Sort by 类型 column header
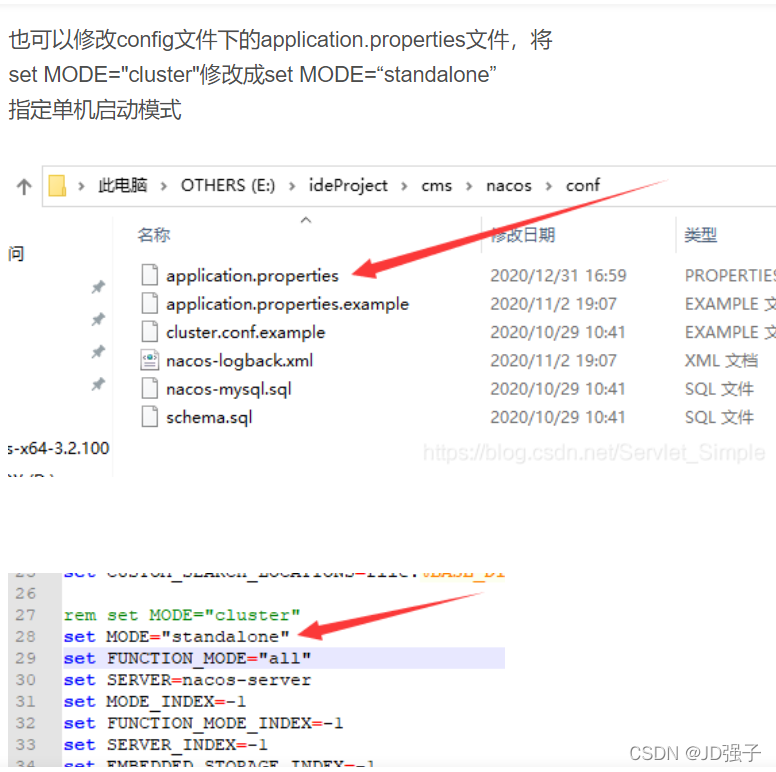This screenshot has width=776, height=772. [x=701, y=235]
